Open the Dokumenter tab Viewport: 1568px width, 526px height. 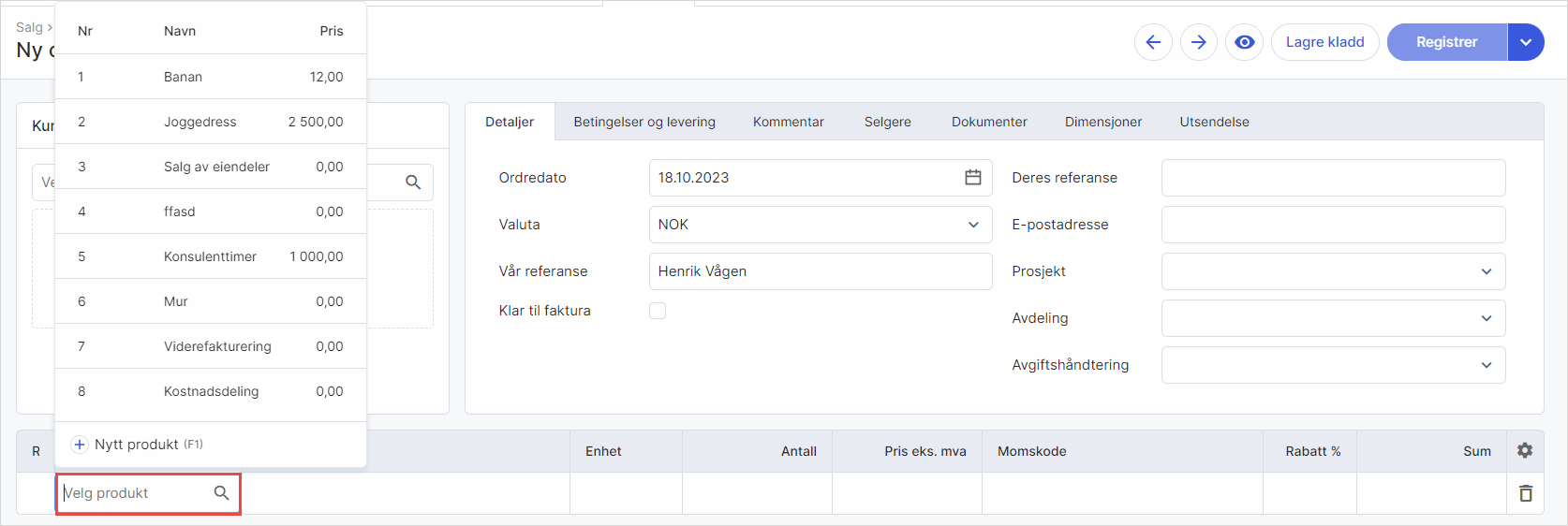(989, 122)
